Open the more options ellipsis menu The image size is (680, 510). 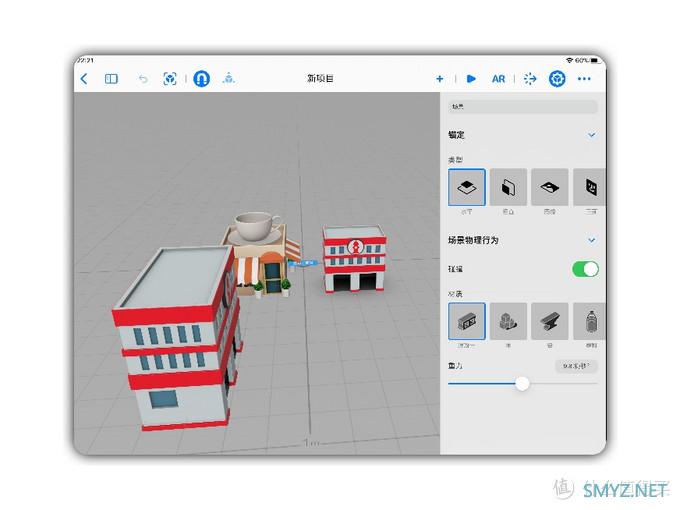click(584, 78)
